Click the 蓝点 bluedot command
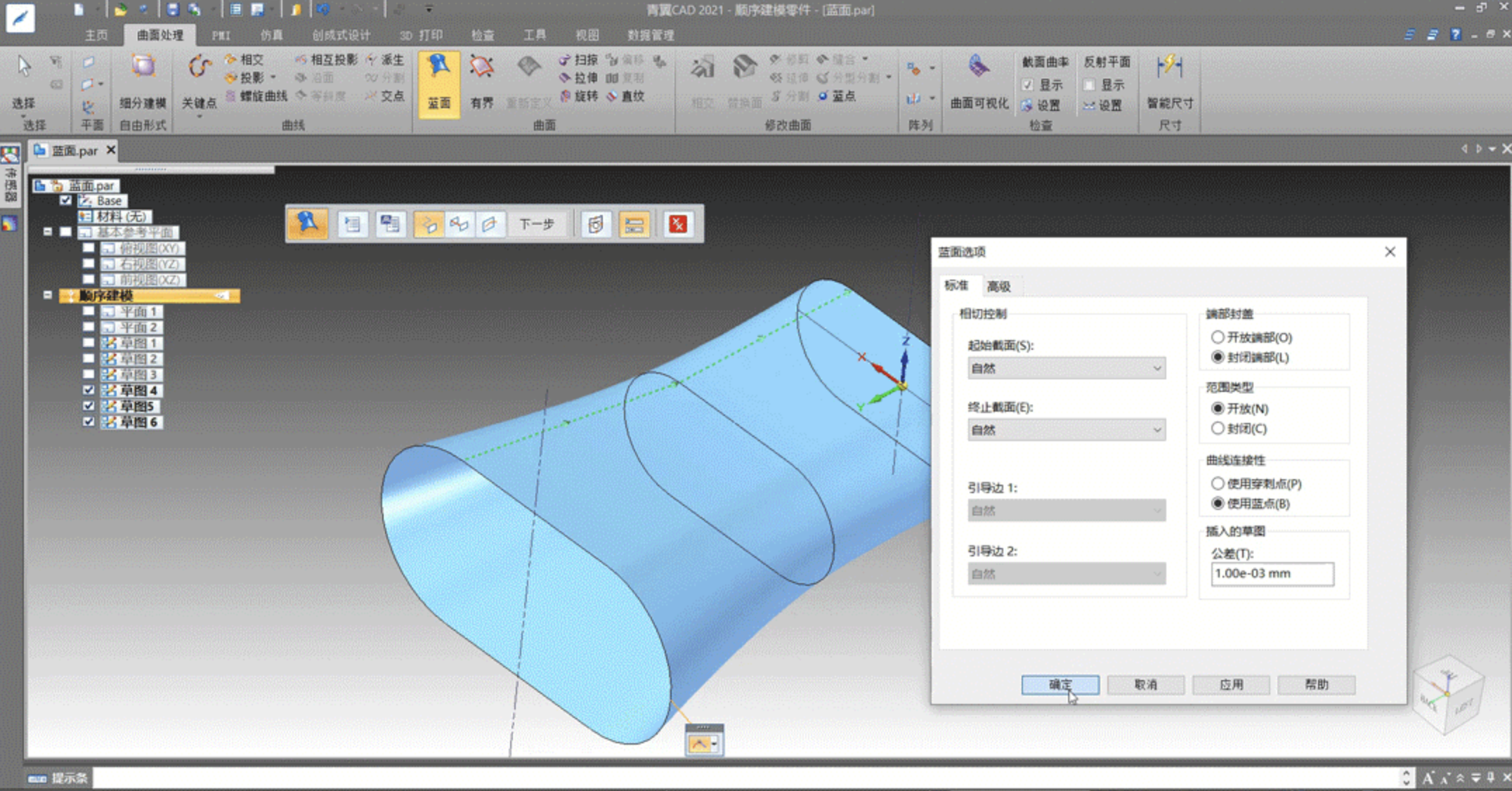The image size is (1512, 791). [836, 96]
